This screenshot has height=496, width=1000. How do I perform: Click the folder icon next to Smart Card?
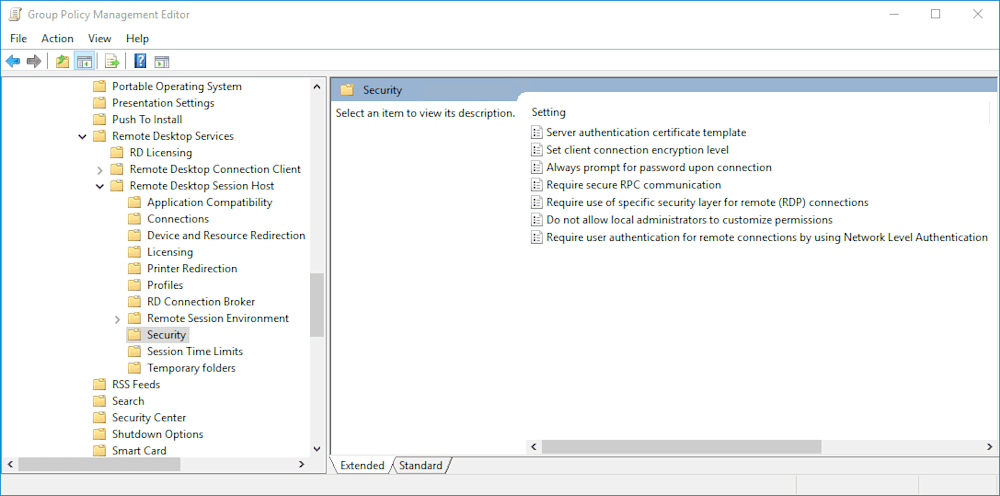pyautogui.click(x=99, y=451)
